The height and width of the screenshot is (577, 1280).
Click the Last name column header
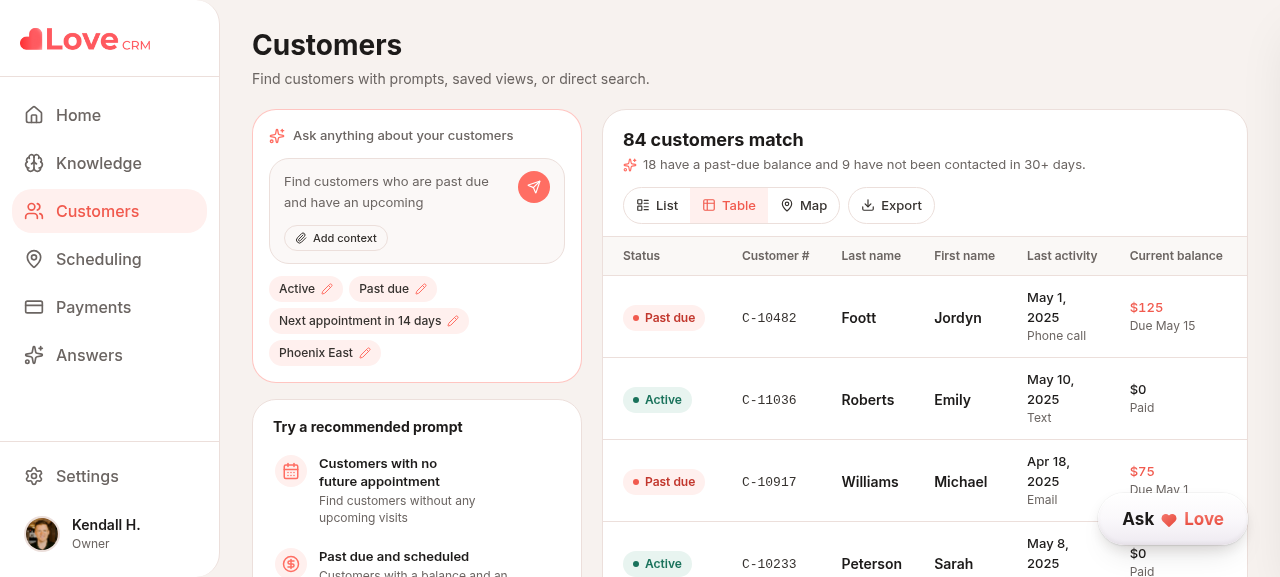click(871, 256)
